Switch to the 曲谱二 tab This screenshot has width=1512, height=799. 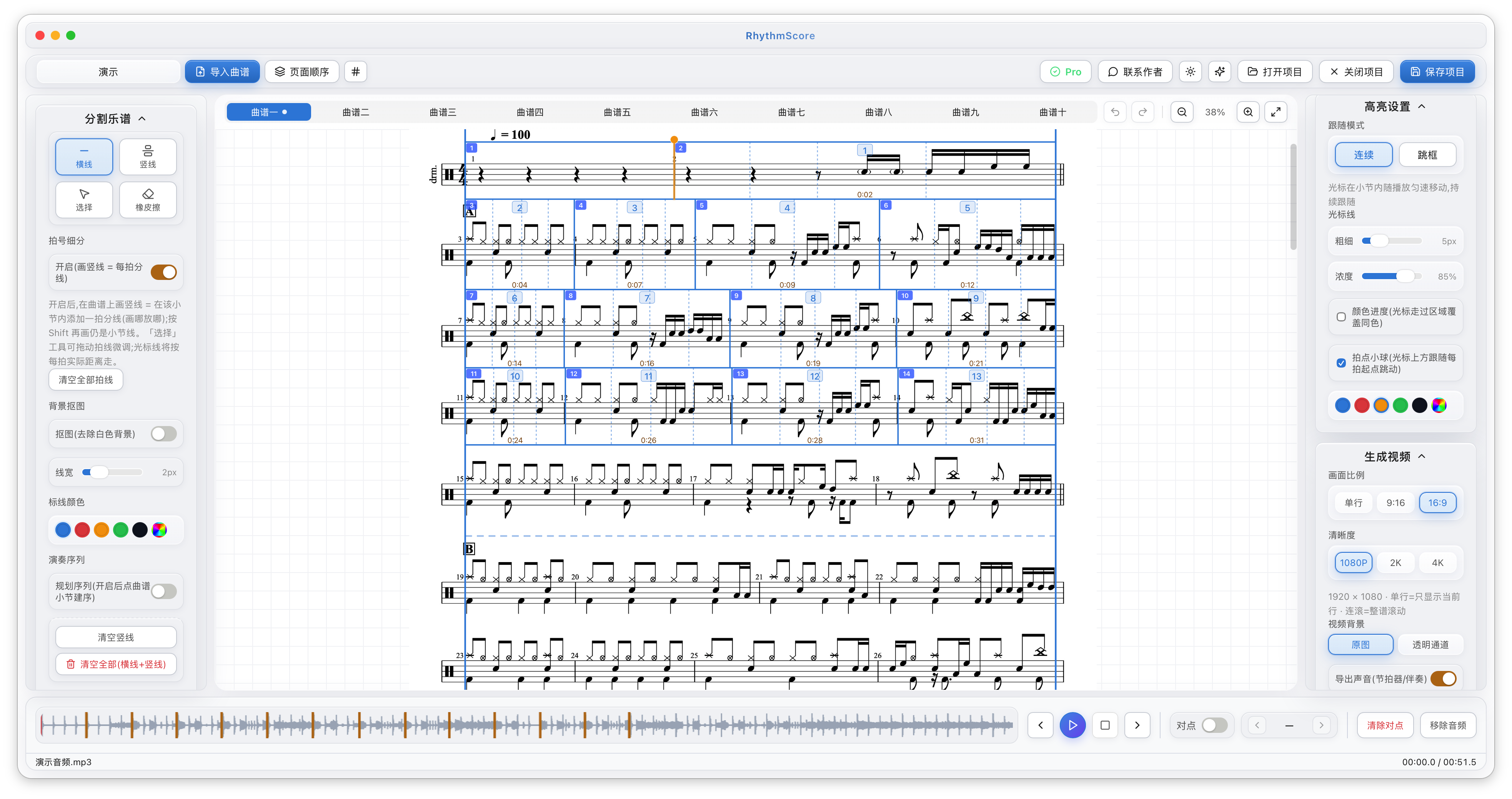tap(356, 112)
